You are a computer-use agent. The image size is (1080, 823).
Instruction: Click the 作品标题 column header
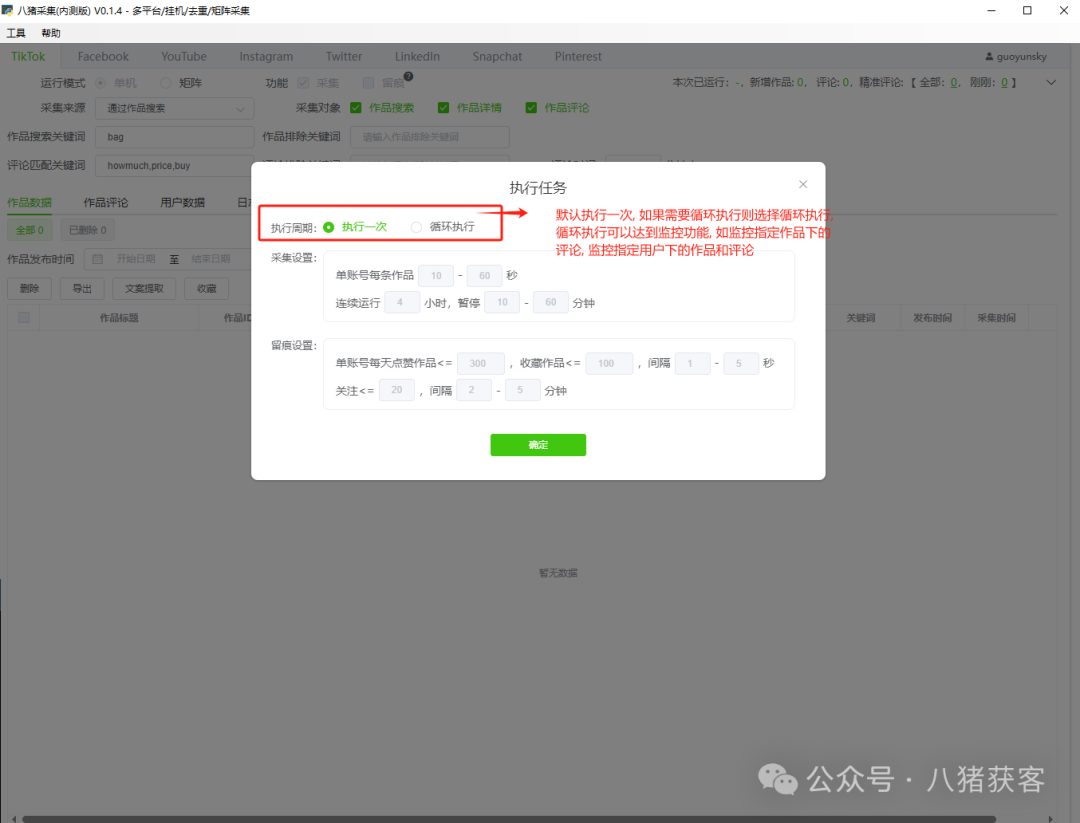[119, 317]
